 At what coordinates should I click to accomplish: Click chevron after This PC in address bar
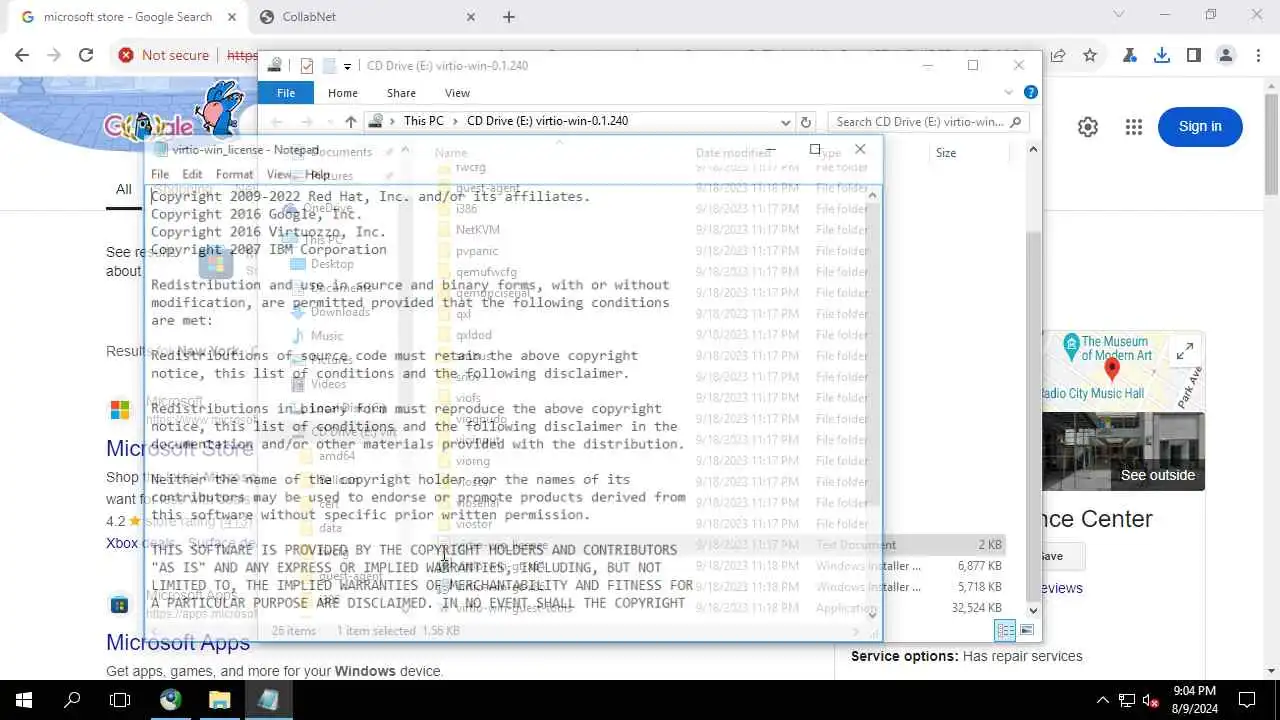(x=455, y=121)
